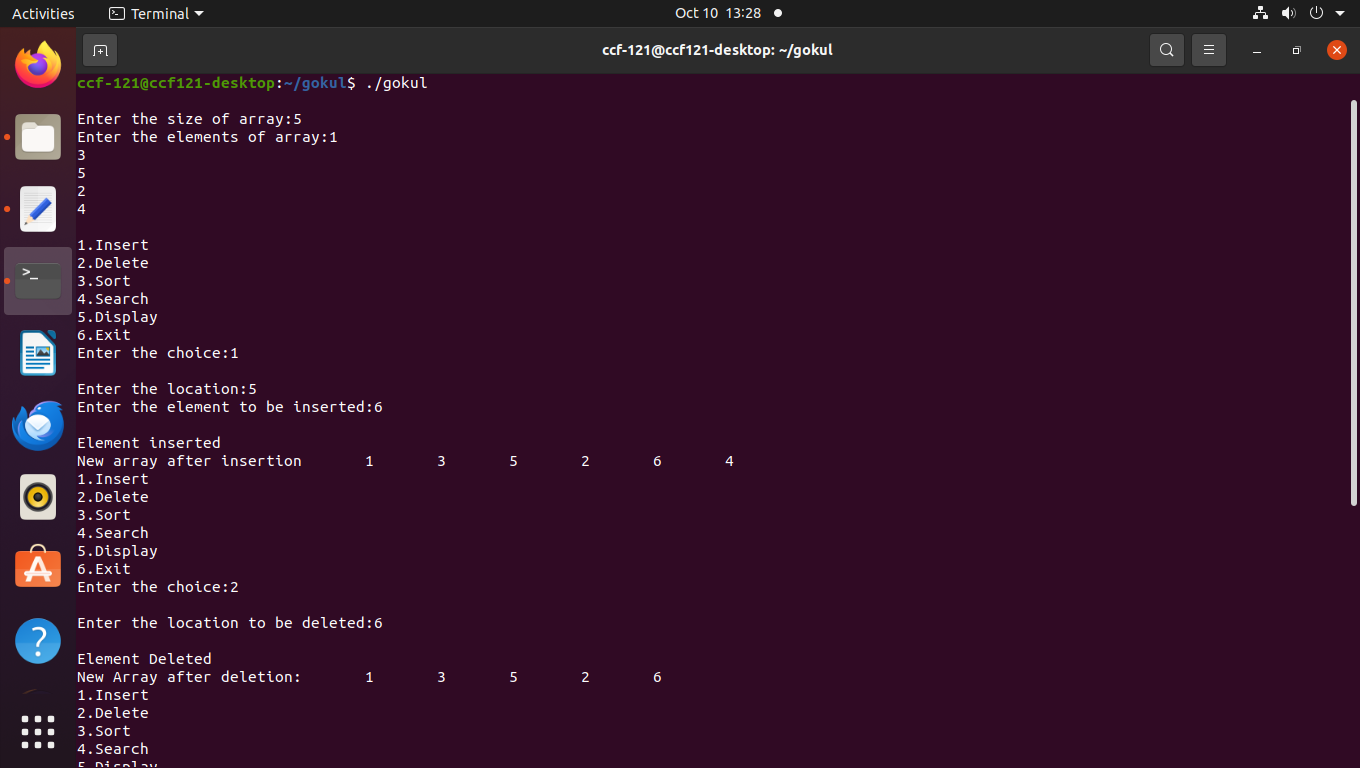Image resolution: width=1360 pixels, height=768 pixels.
Task: Launch Firefox from the dock
Action: 38,65
